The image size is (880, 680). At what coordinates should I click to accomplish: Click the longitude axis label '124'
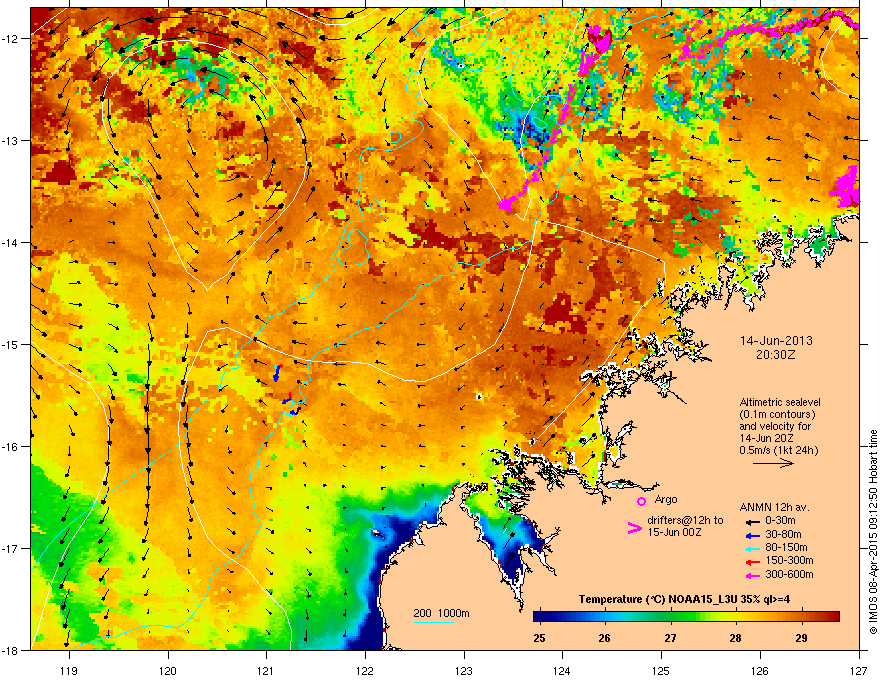[562, 670]
